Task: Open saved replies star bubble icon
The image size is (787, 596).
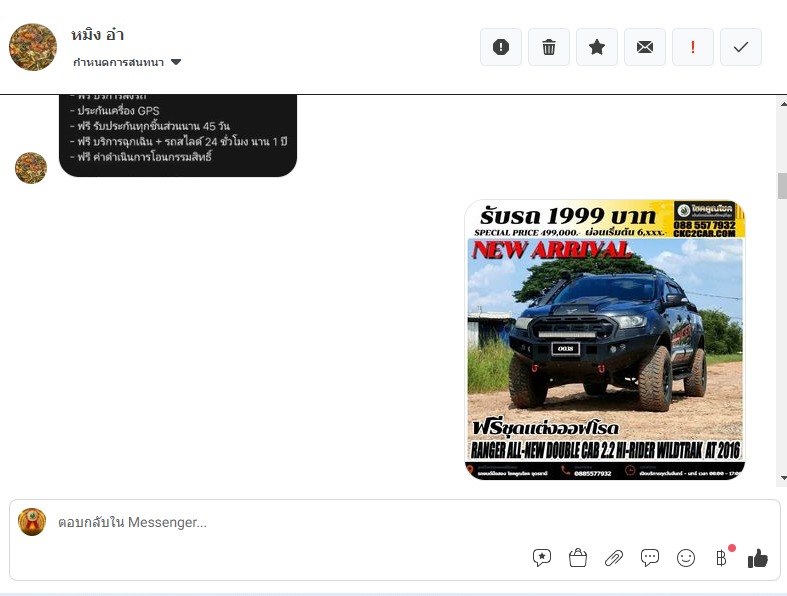Action: (x=542, y=558)
